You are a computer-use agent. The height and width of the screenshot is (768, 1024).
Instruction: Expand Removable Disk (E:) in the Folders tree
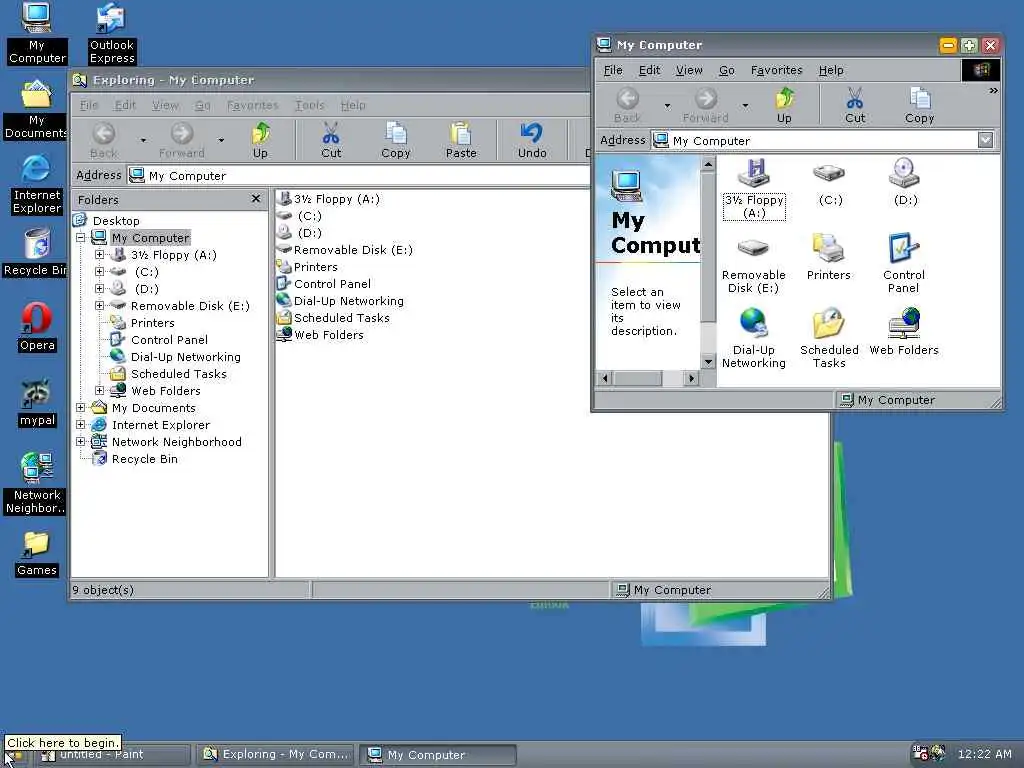(x=99, y=306)
